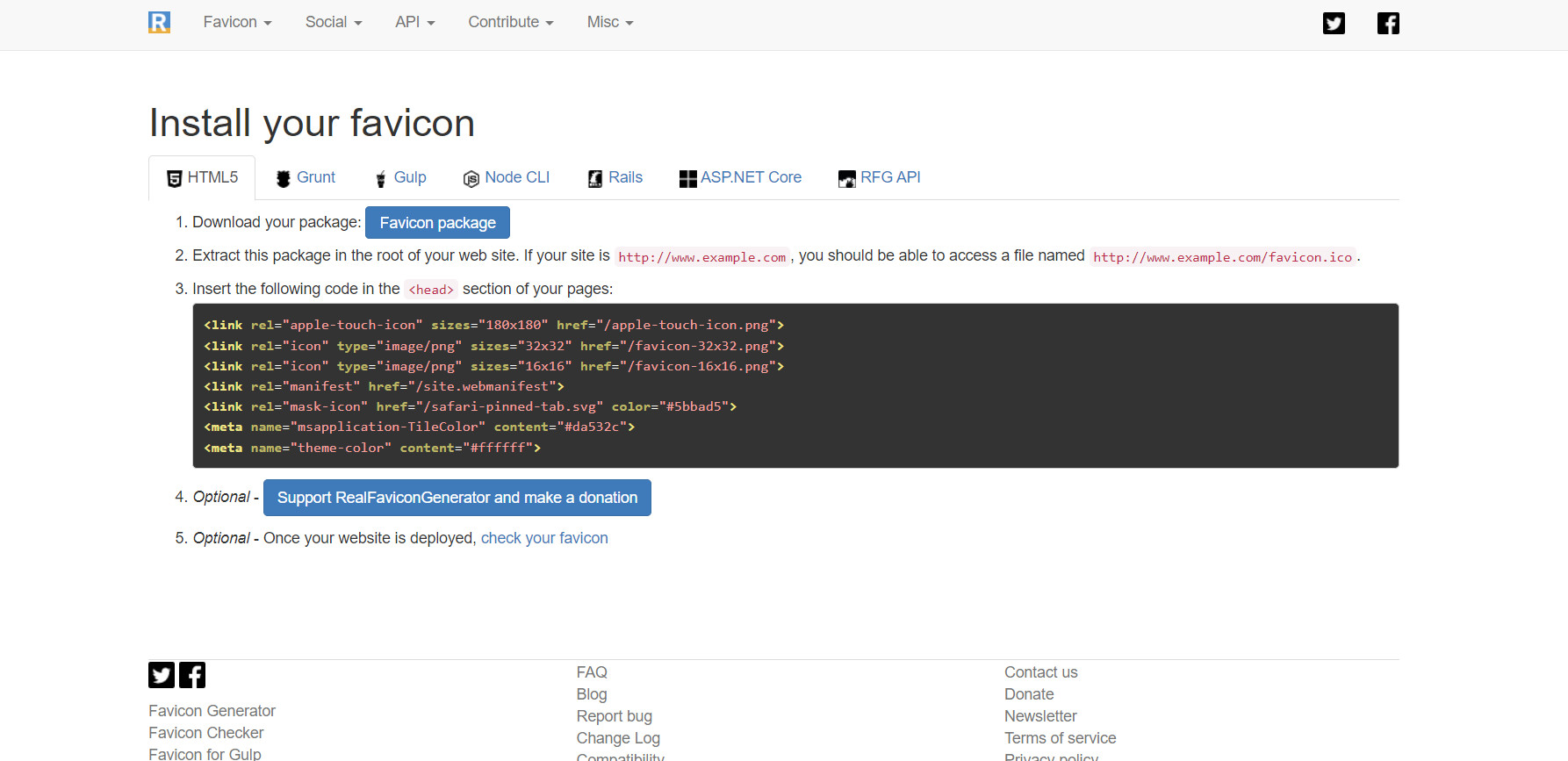1568x761 pixels.
Task: Click the RFG API icon
Action: pyautogui.click(x=847, y=179)
